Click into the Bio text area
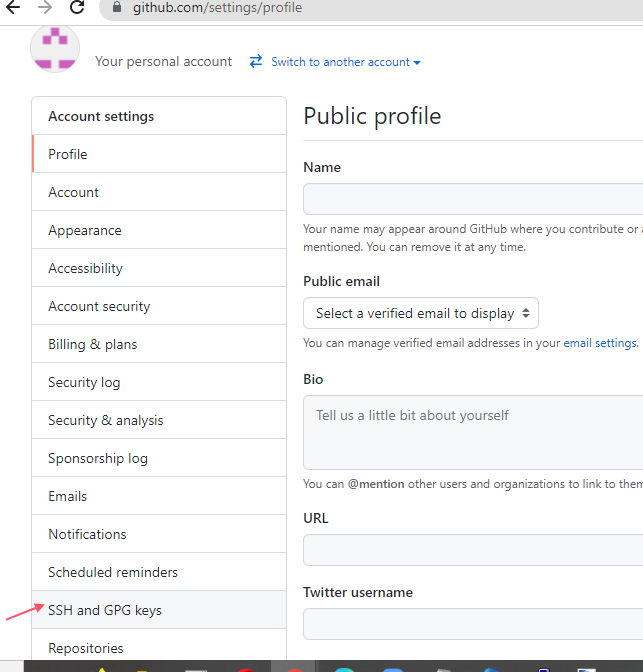This screenshot has height=672, width=643. click(473, 432)
